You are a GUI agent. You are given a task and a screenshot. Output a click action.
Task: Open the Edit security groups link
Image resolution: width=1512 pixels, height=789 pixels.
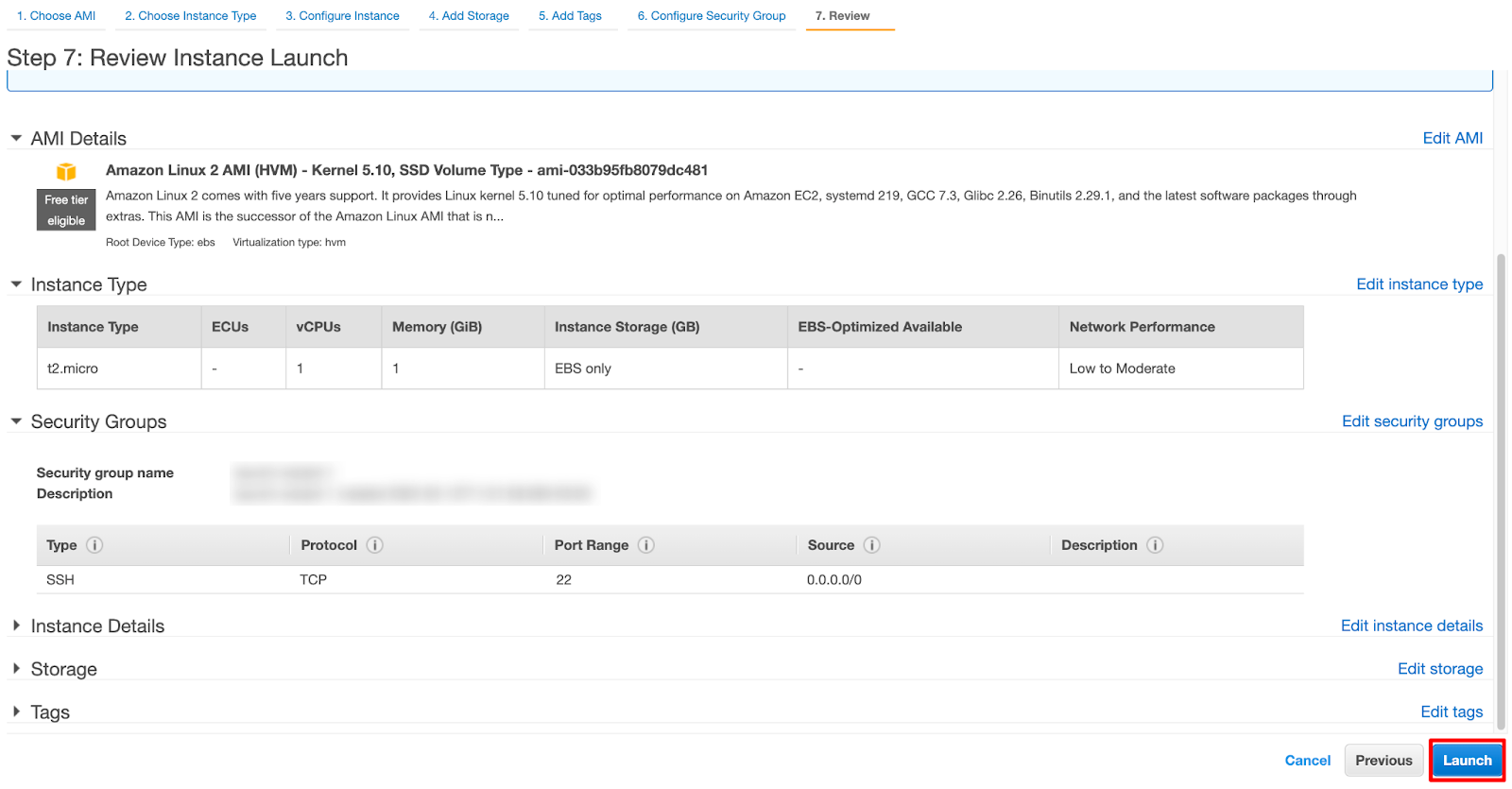click(1412, 421)
